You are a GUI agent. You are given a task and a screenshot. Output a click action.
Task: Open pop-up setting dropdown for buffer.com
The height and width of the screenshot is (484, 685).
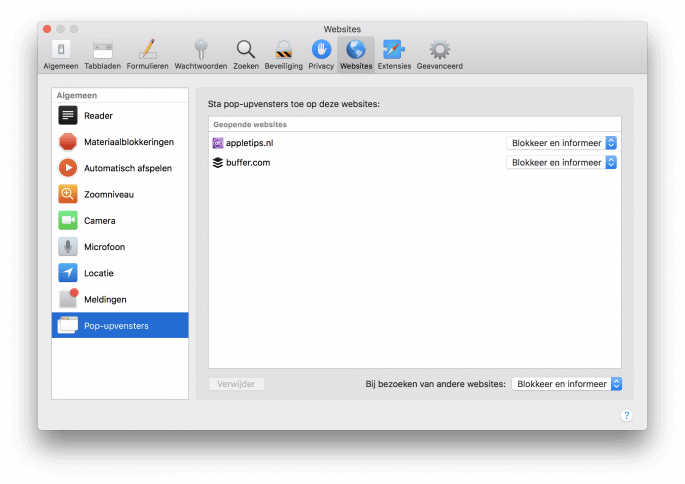pos(561,162)
